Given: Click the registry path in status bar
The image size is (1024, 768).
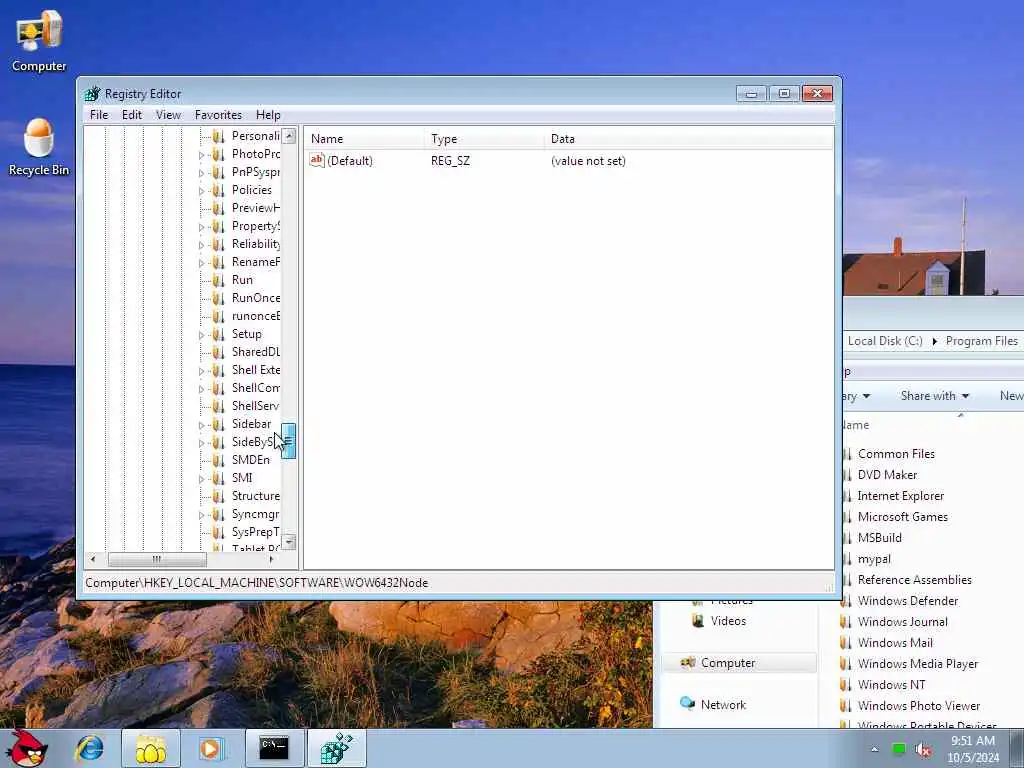Looking at the screenshot, I should (257, 583).
